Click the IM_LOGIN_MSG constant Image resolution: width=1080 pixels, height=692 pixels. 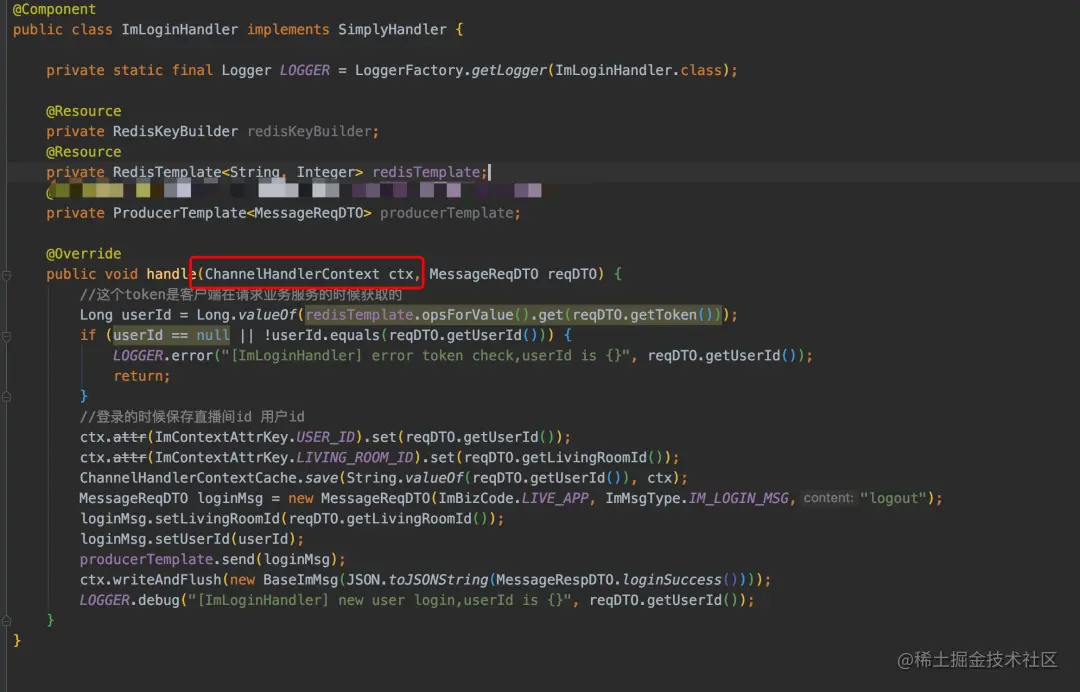[x=738, y=498]
